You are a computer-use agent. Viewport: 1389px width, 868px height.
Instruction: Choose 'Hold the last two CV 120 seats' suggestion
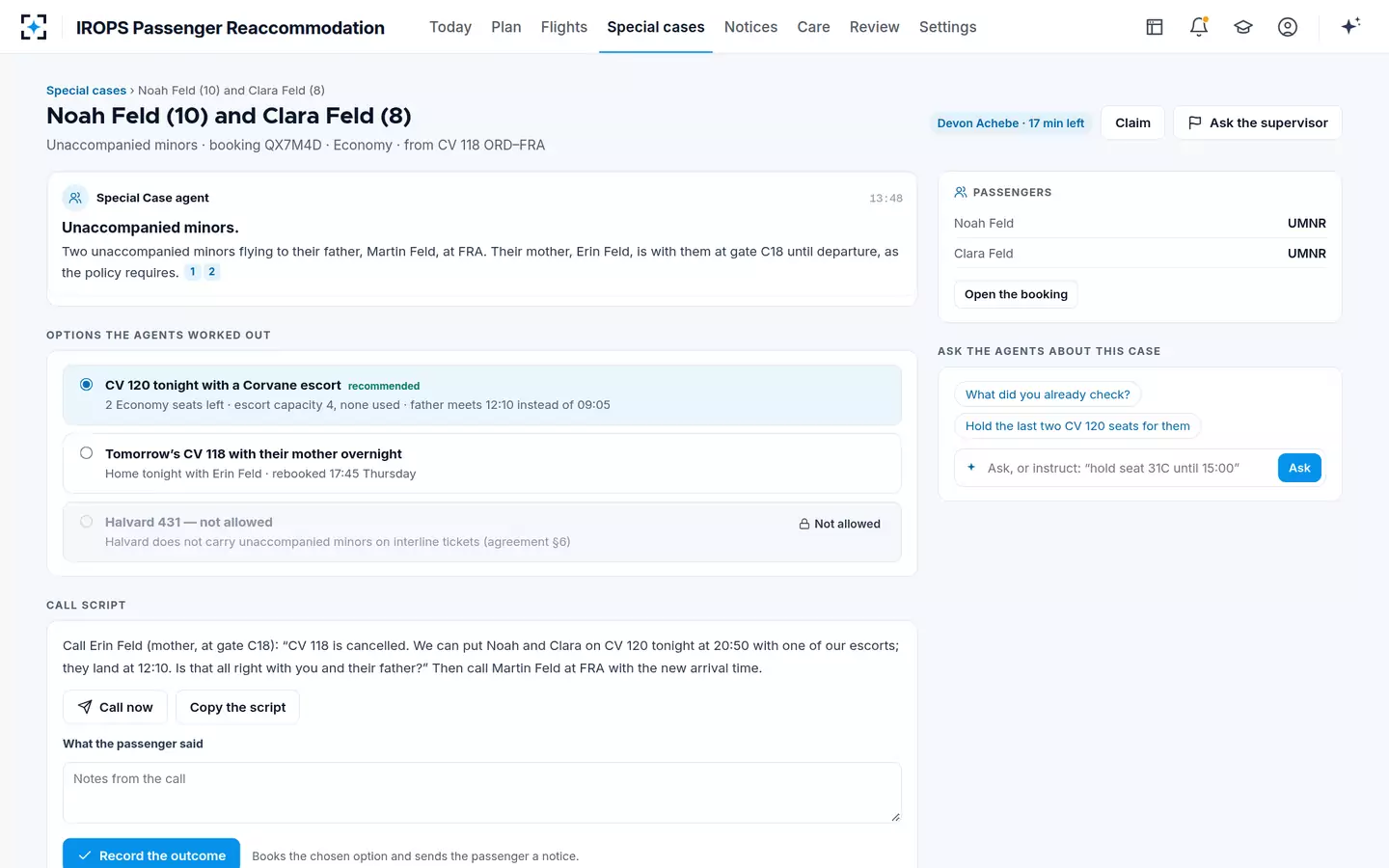tap(1077, 426)
